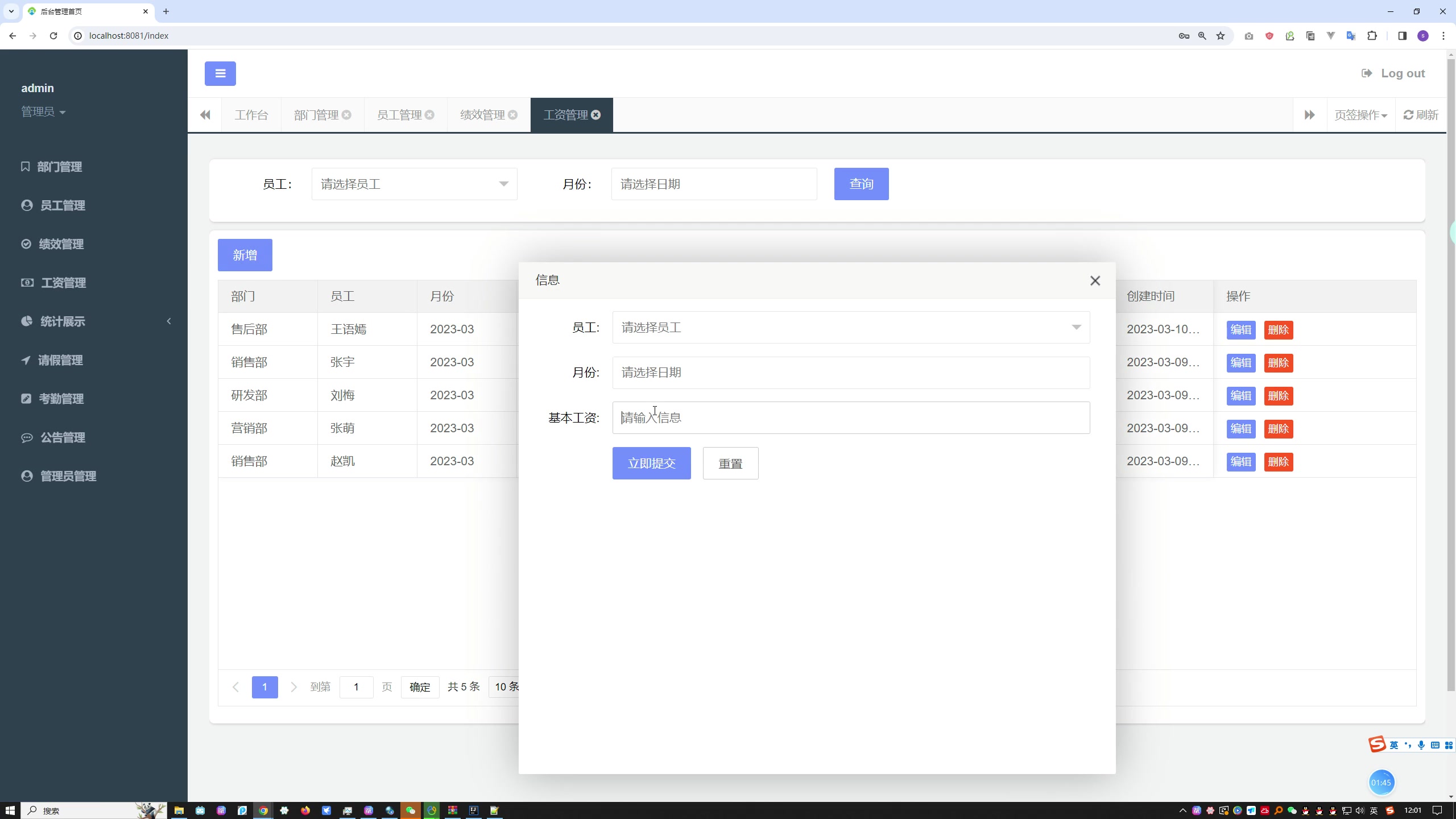The height and width of the screenshot is (819, 1456).
Task: Click the taskbar 搜索 box
Action: (94, 810)
